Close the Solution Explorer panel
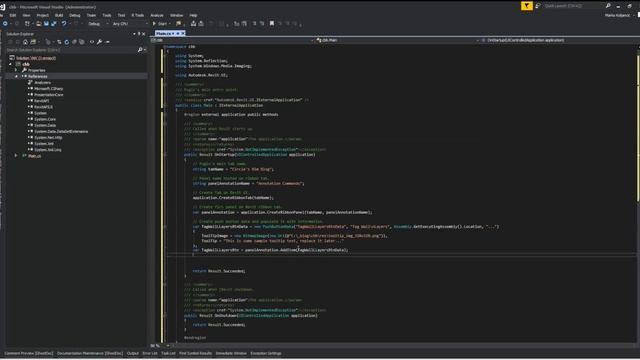This screenshot has height=360, width=640. (x=143, y=34)
